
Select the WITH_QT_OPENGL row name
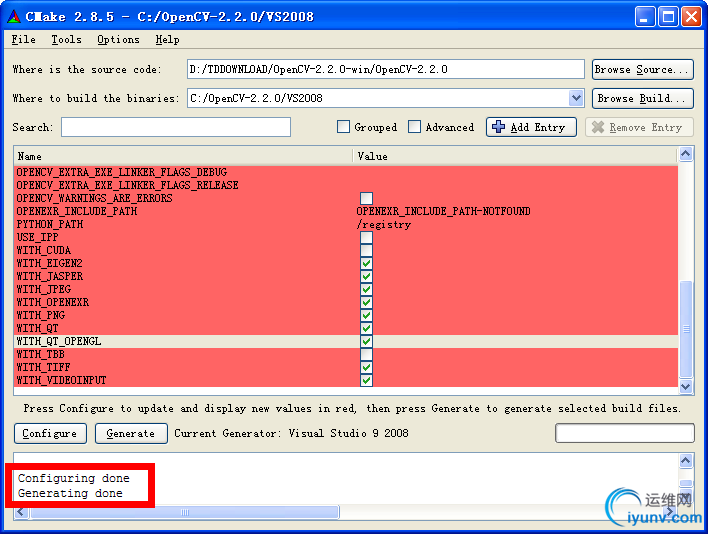(59, 341)
